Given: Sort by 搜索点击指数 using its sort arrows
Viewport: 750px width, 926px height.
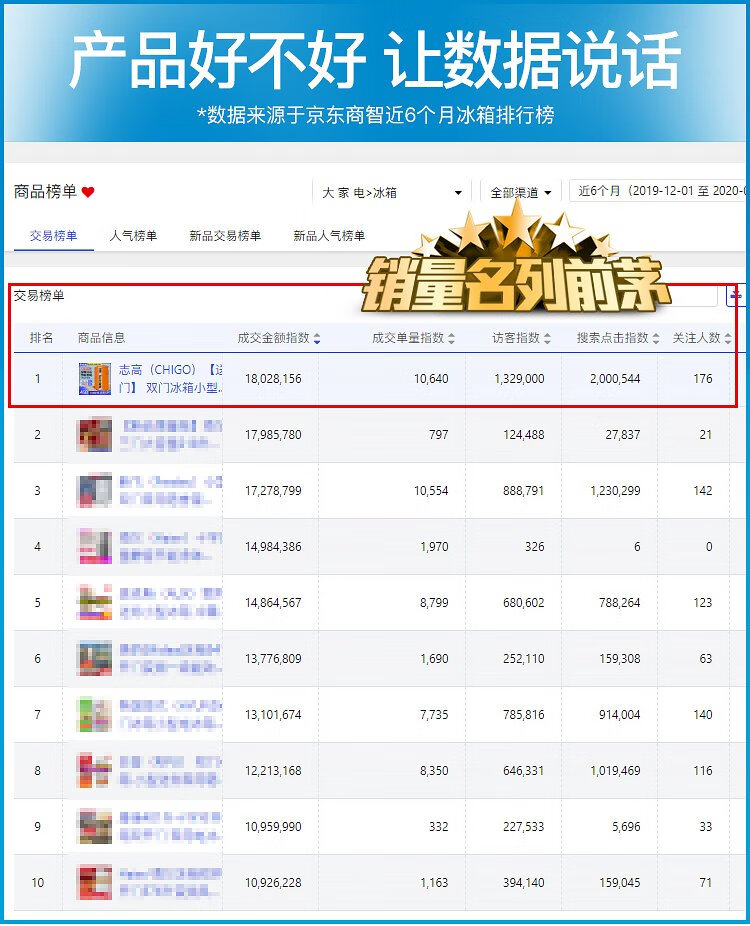Looking at the screenshot, I should point(656,339).
